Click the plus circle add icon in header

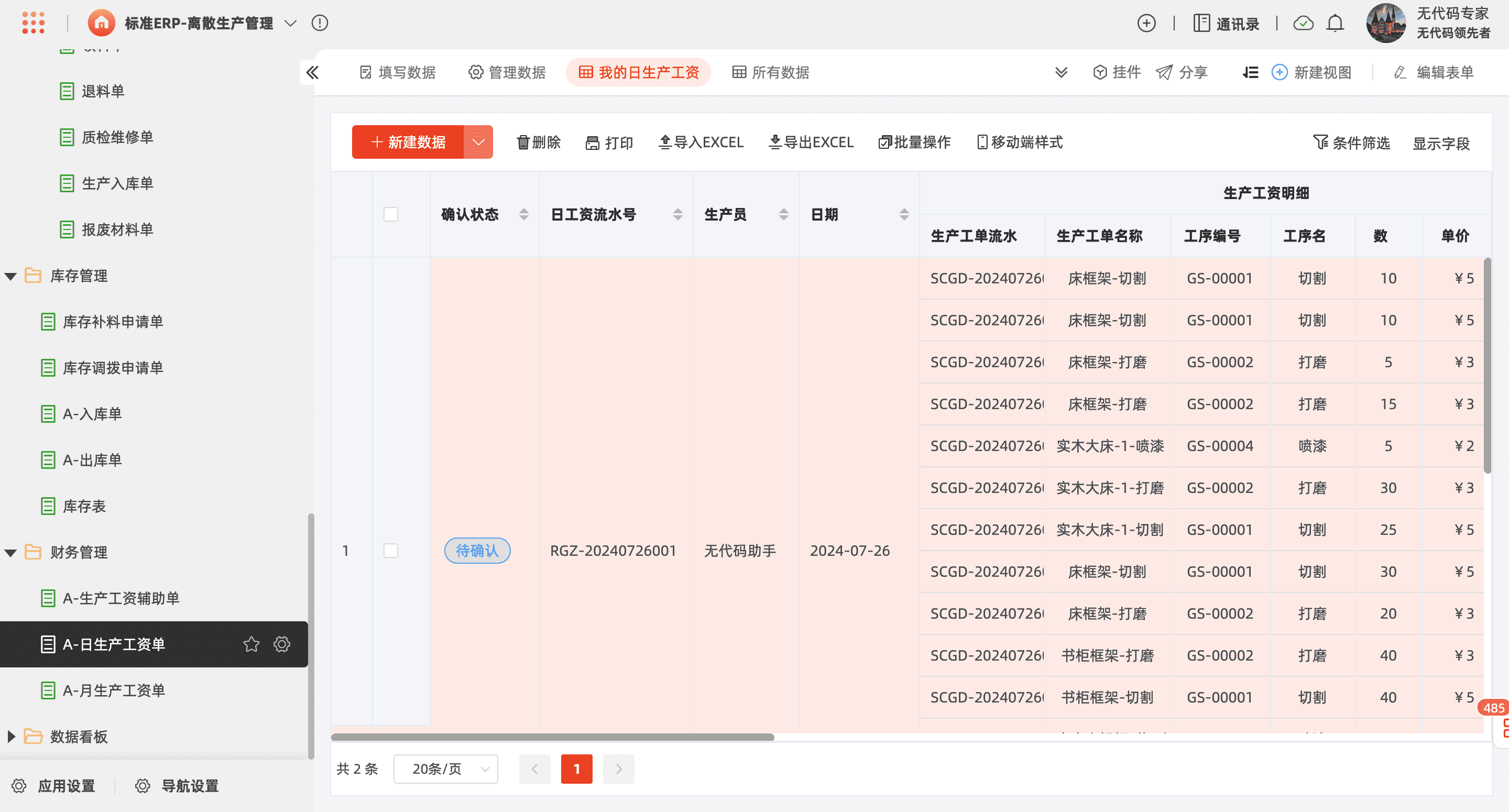coord(1146,24)
